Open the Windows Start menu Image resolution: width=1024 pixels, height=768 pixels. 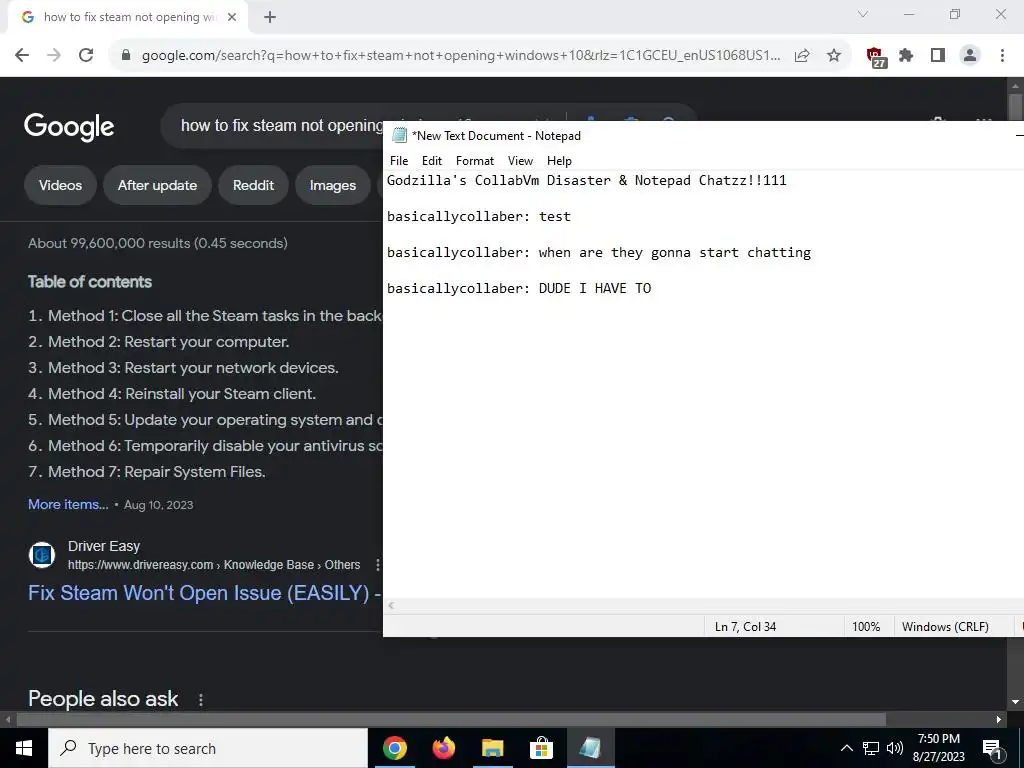[24, 748]
